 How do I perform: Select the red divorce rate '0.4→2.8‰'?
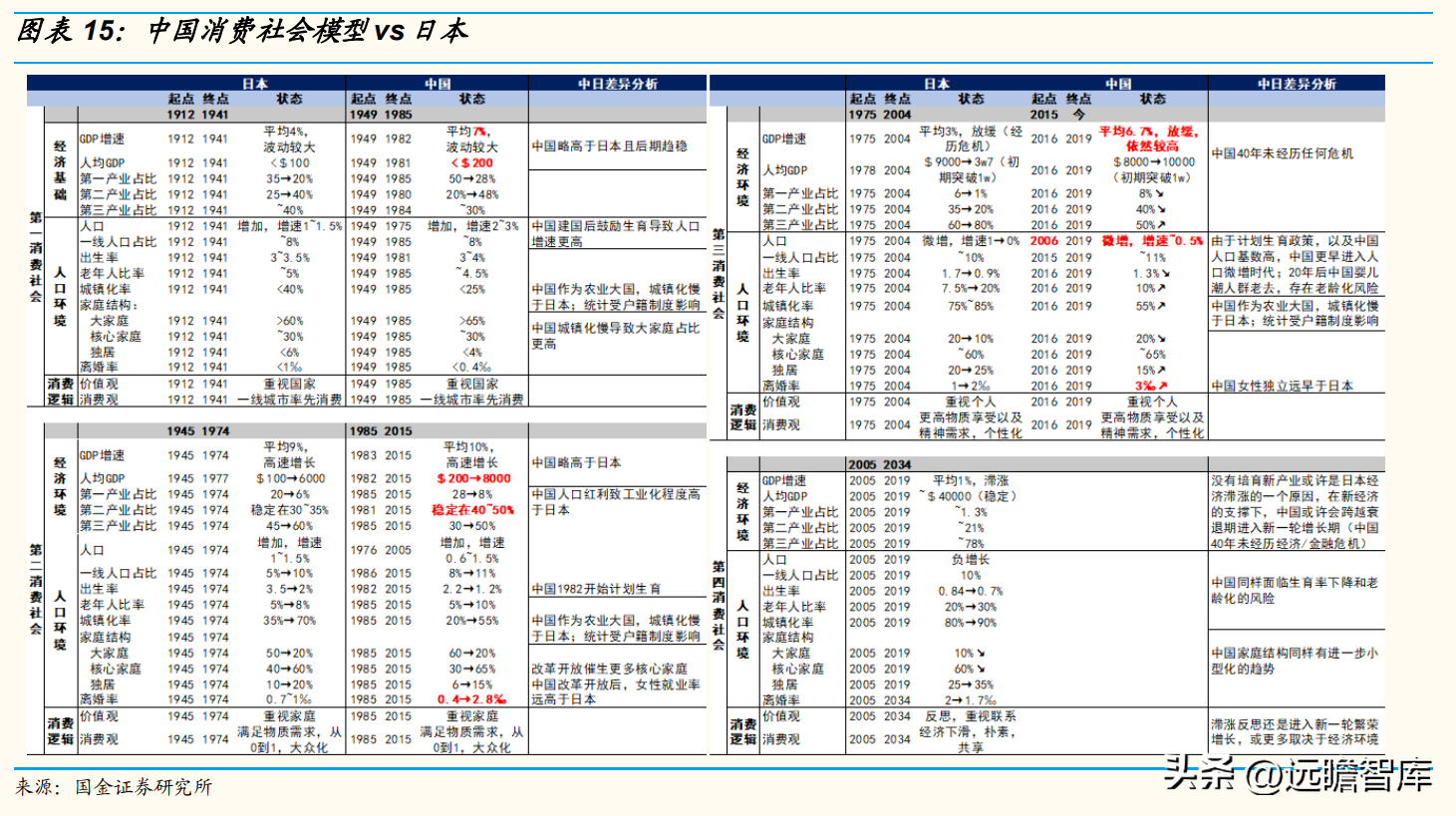pos(472,699)
